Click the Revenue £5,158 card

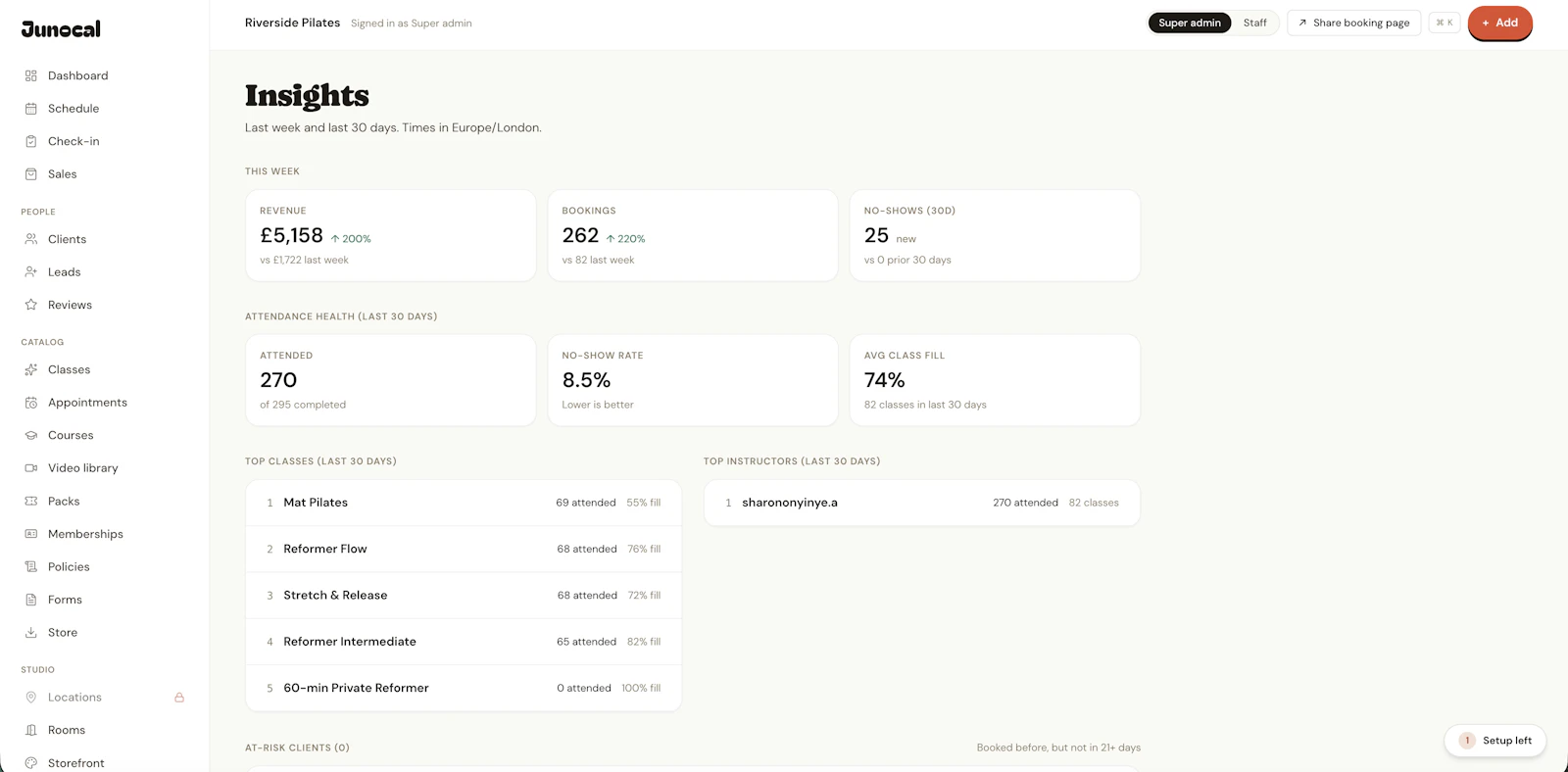coord(390,235)
